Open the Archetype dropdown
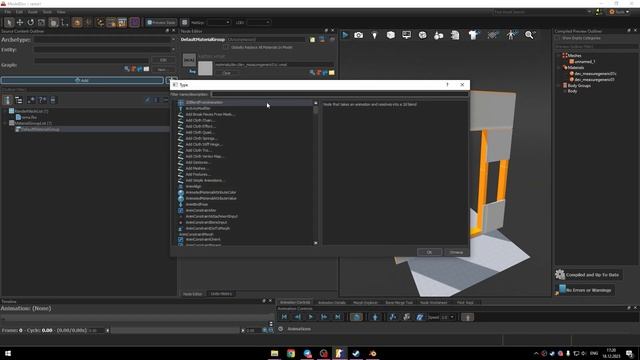 pos(173,40)
